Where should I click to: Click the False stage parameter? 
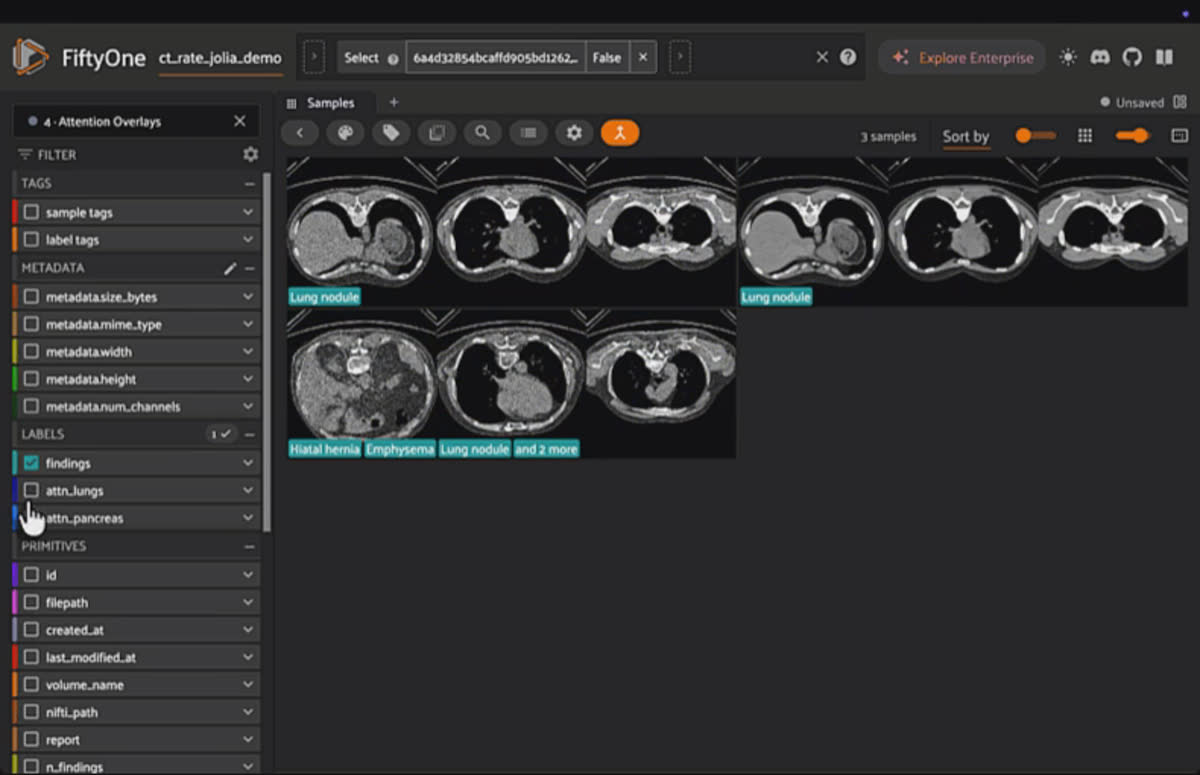[x=606, y=57]
